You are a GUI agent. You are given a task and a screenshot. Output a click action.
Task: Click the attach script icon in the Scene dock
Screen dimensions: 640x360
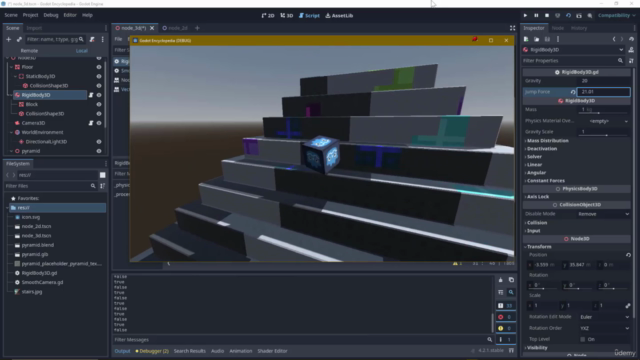[92, 39]
